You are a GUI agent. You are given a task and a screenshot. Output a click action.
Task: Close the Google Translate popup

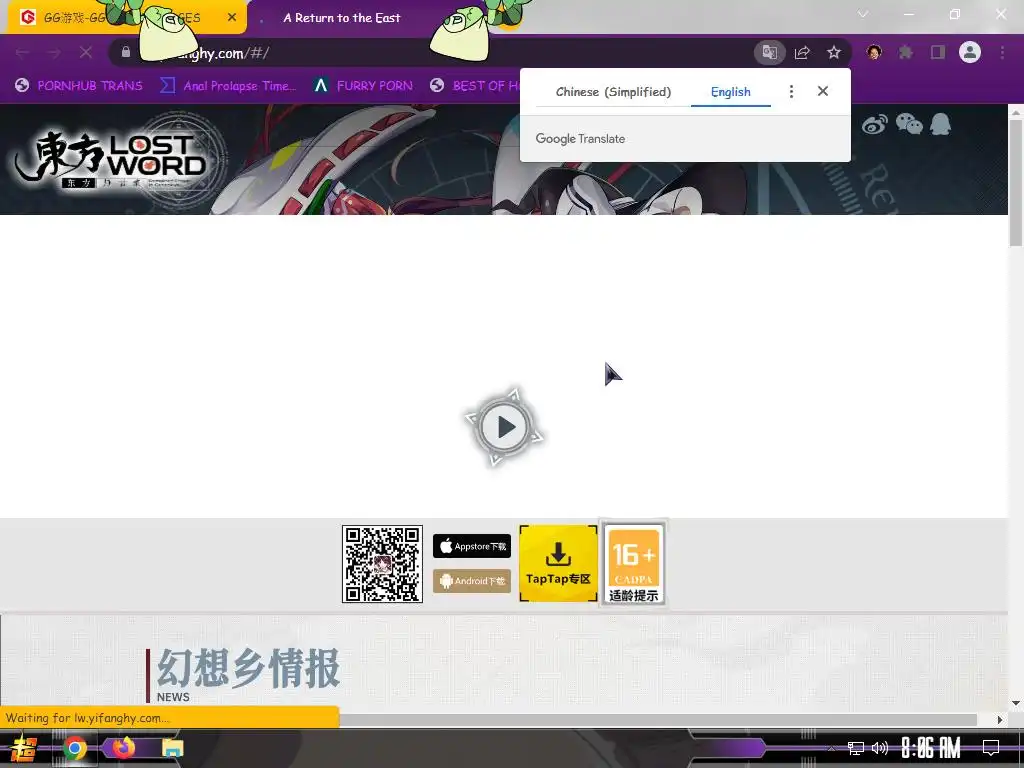[x=823, y=91]
